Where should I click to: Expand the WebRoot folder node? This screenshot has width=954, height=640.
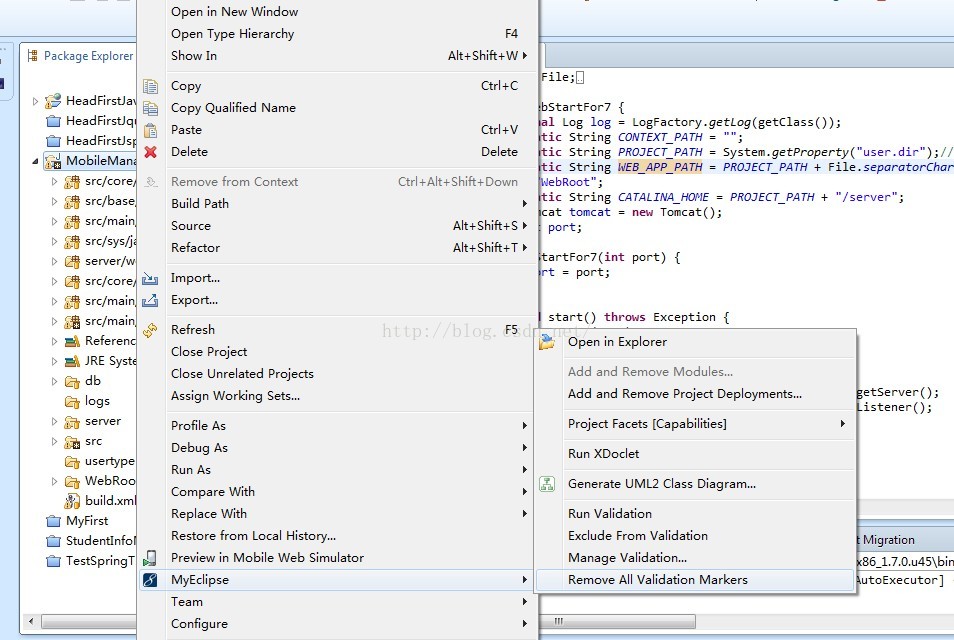point(54,481)
